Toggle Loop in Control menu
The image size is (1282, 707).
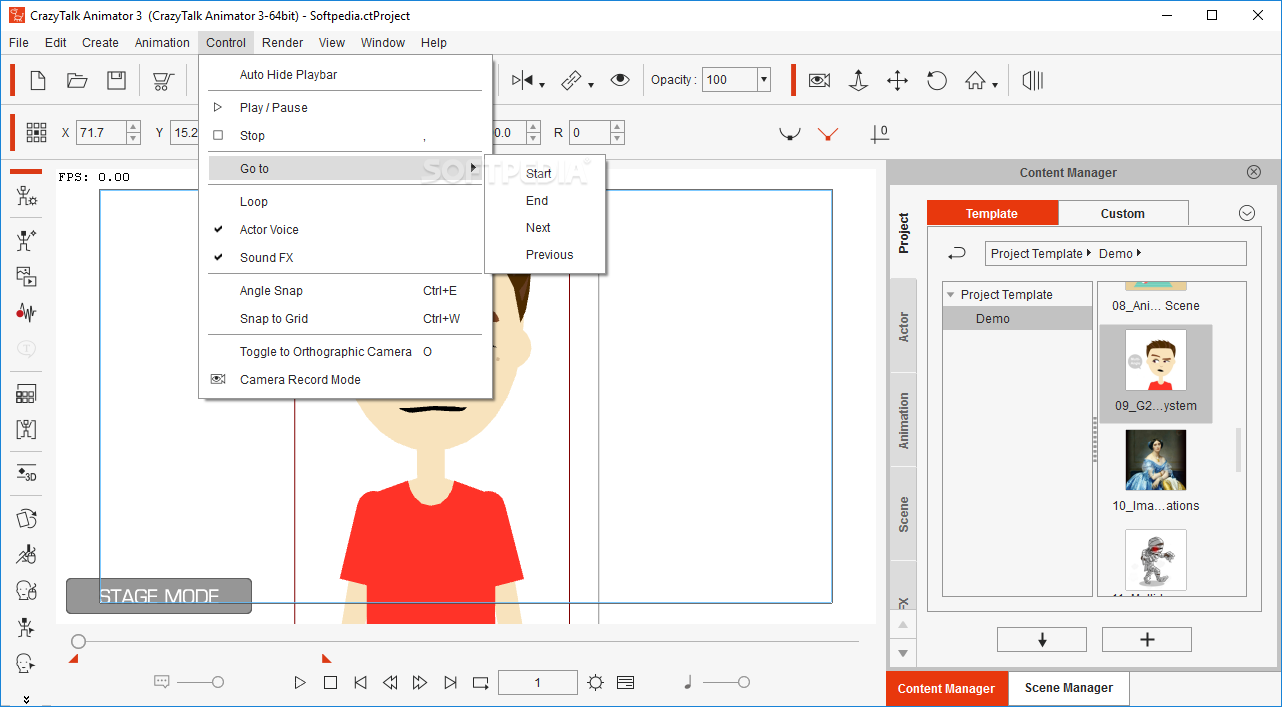point(345,202)
